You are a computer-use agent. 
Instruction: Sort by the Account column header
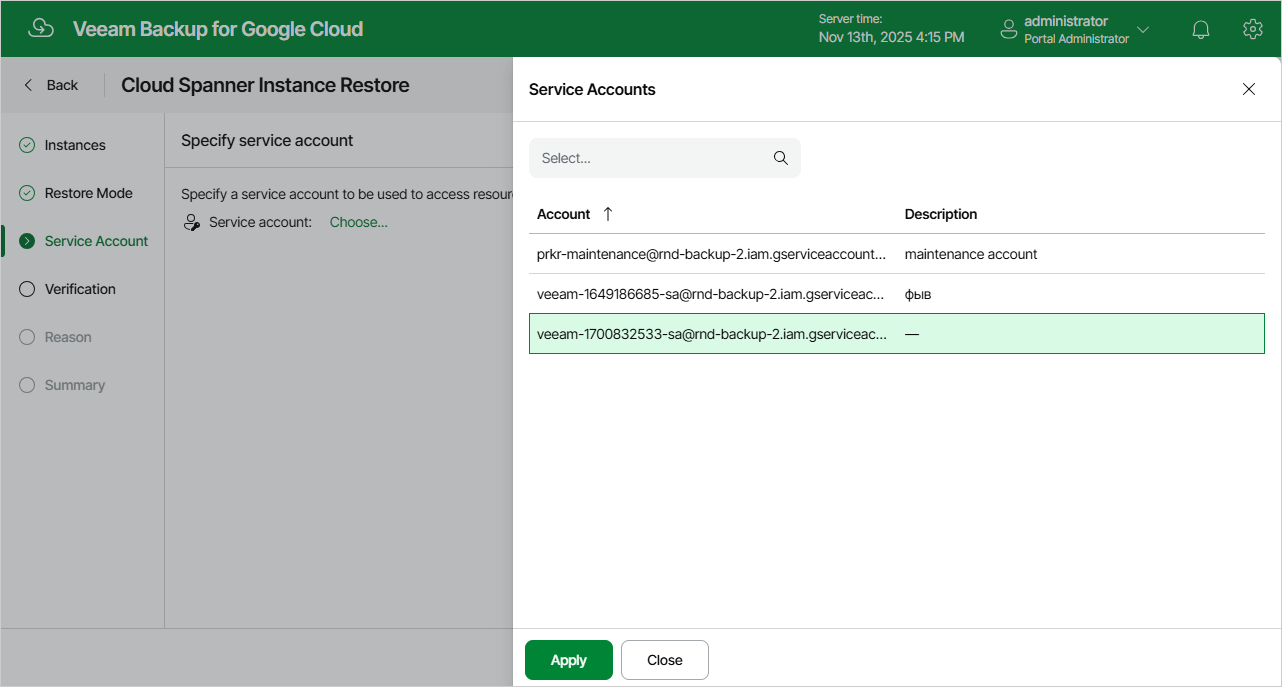point(564,214)
